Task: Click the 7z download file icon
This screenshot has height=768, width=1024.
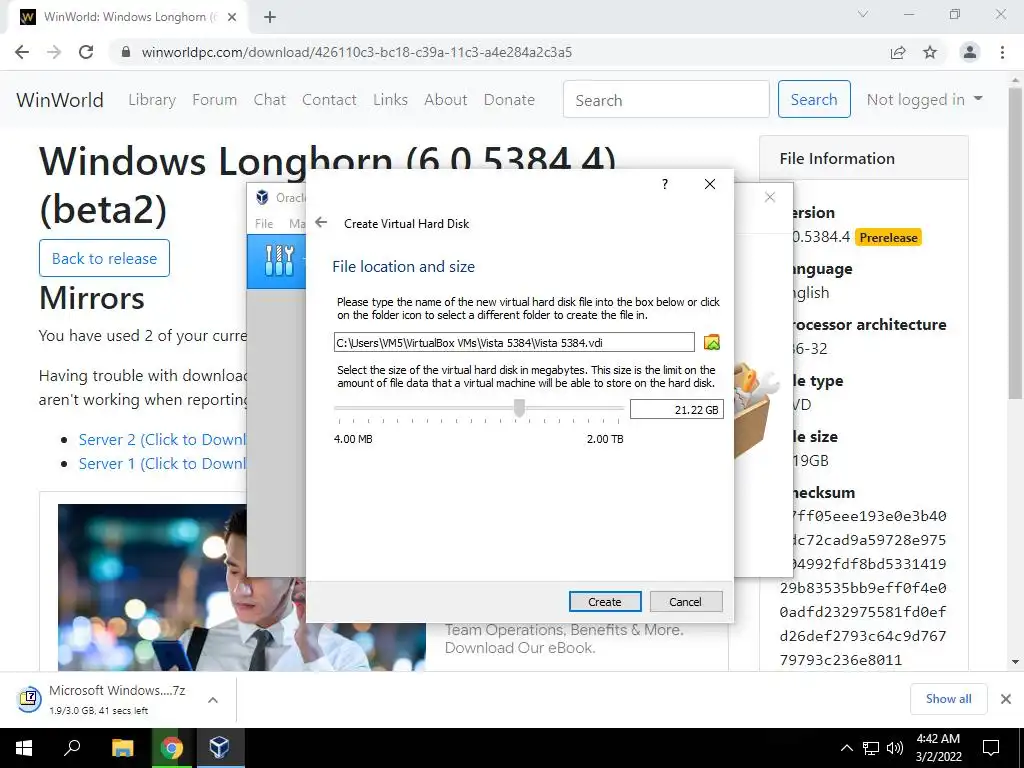Action: [x=29, y=699]
